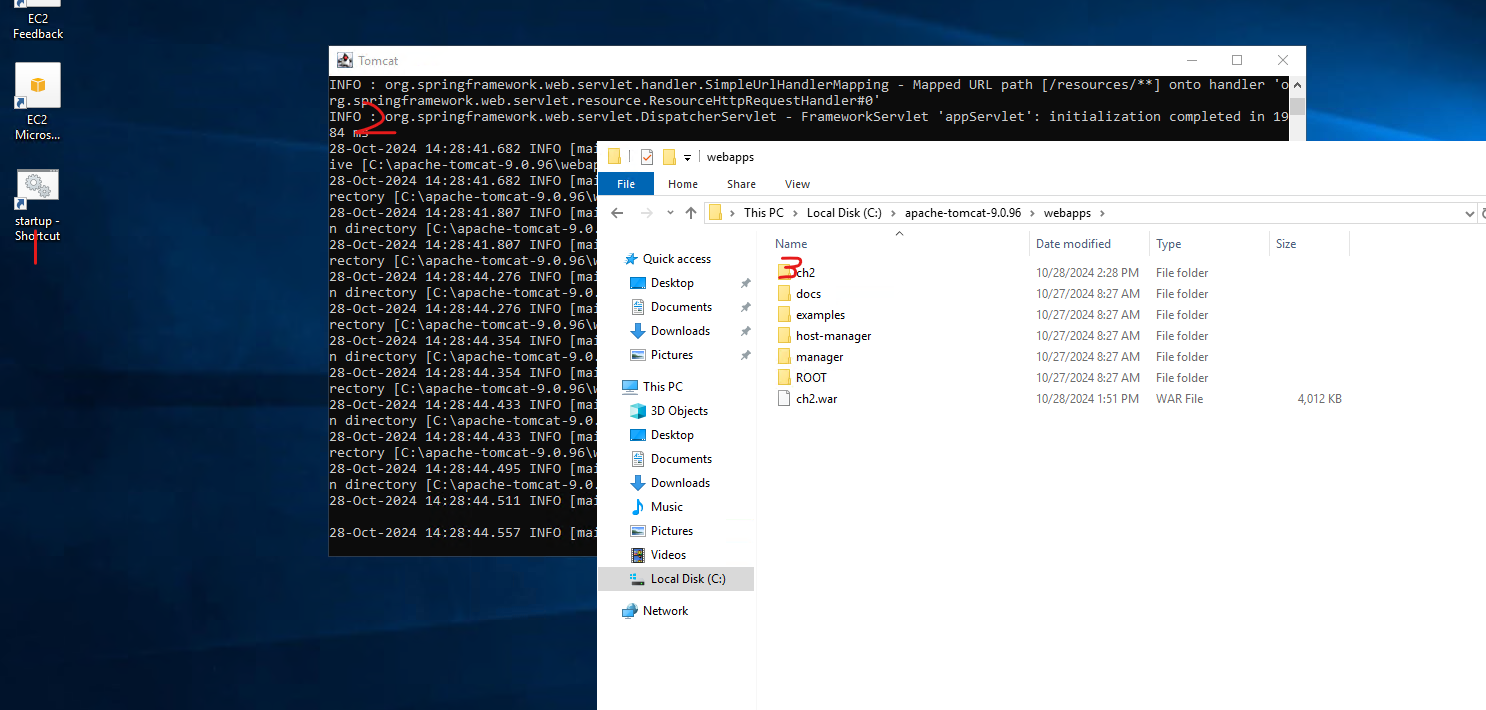Select Local Disk (C:) in the navigation pane
This screenshot has height=710, width=1486.
(x=676, y=579)
